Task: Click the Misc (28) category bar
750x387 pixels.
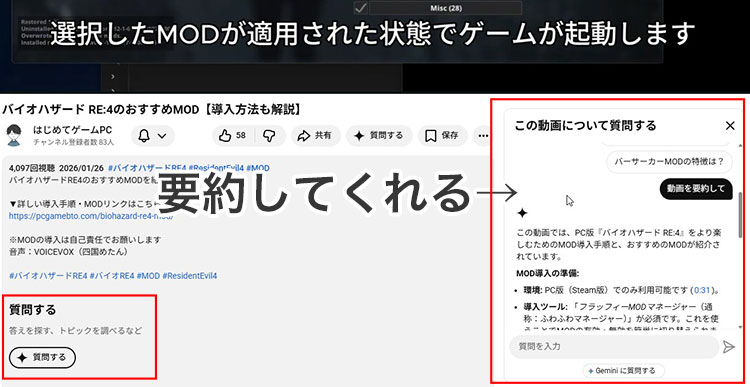Action: [445, 8]
